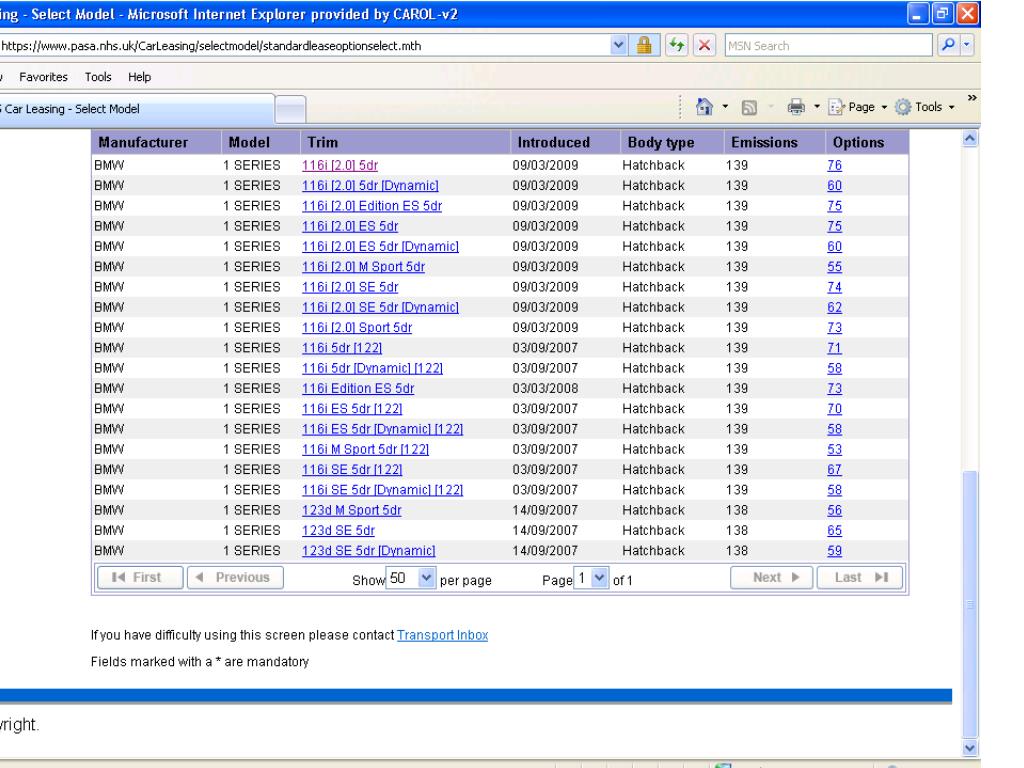Click the Last page button
This screenshot has height=768, width=1024.
tap(860, 577)
